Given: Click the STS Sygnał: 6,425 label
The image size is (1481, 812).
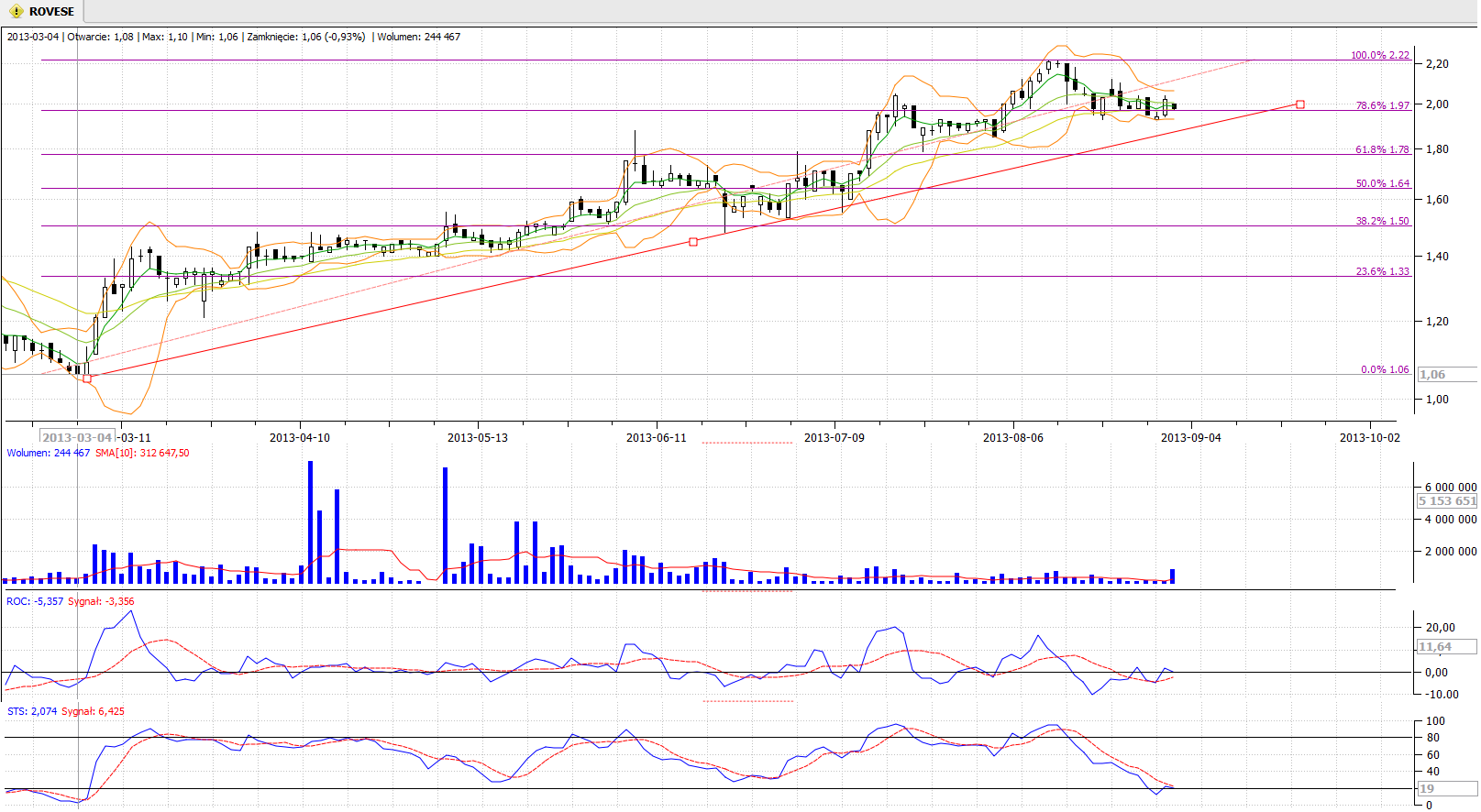Looking at the screenshot, I should tap(93, 711).
